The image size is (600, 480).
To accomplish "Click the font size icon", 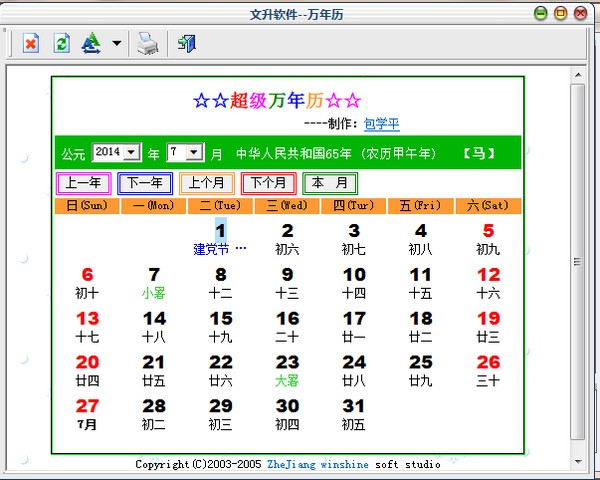I will [x=91, y=43].
